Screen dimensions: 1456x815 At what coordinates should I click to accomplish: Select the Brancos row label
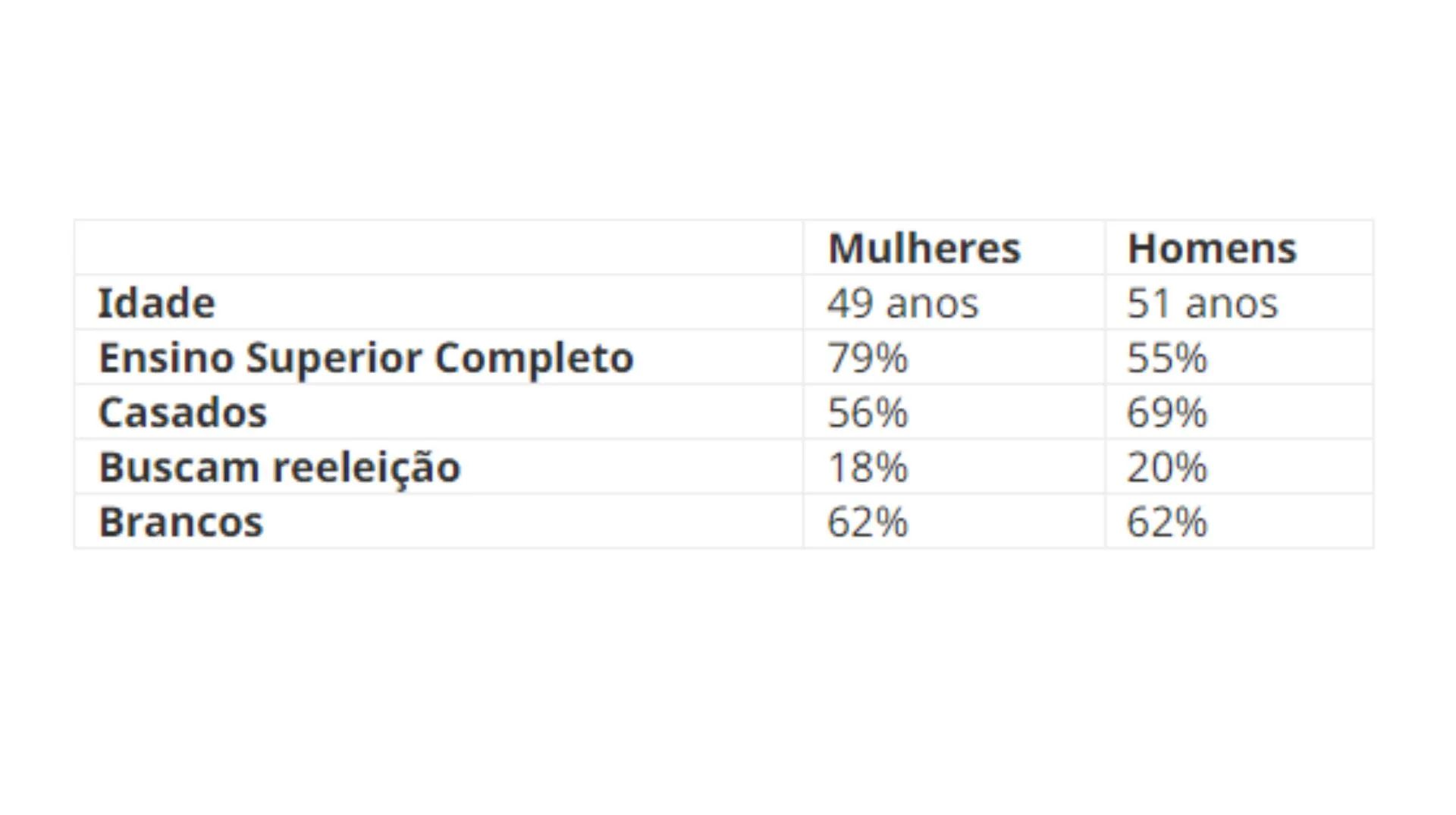point(181,522)
